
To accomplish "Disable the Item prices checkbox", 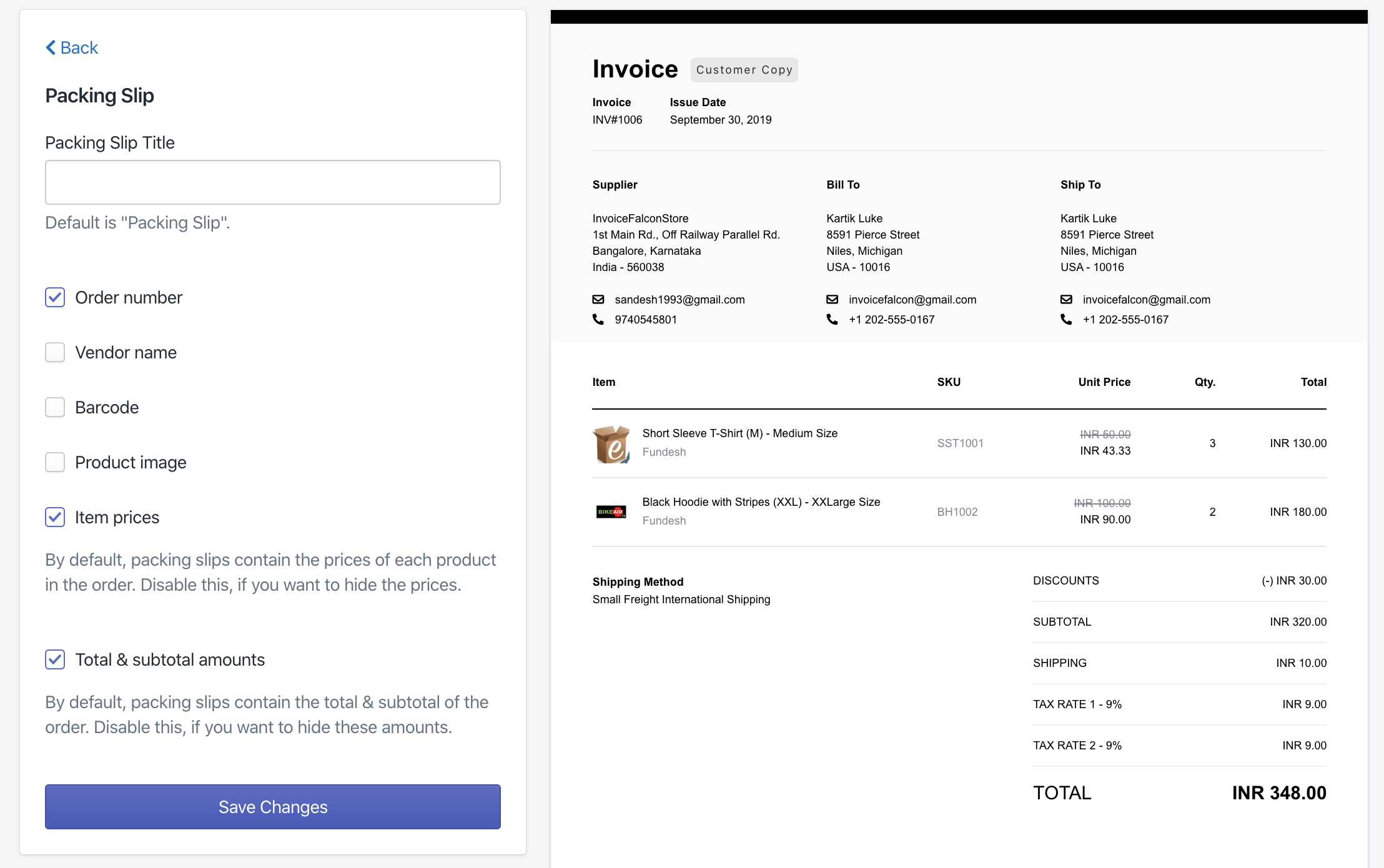I will point(55,517).
